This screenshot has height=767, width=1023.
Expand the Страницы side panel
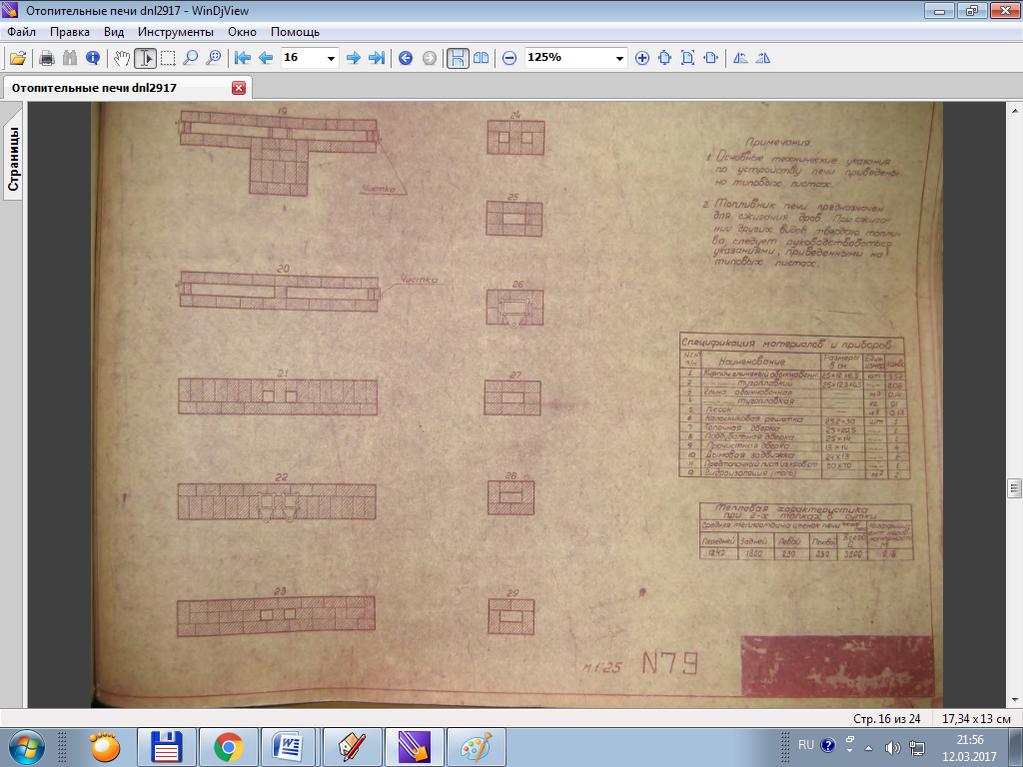(x=13, y=159)
